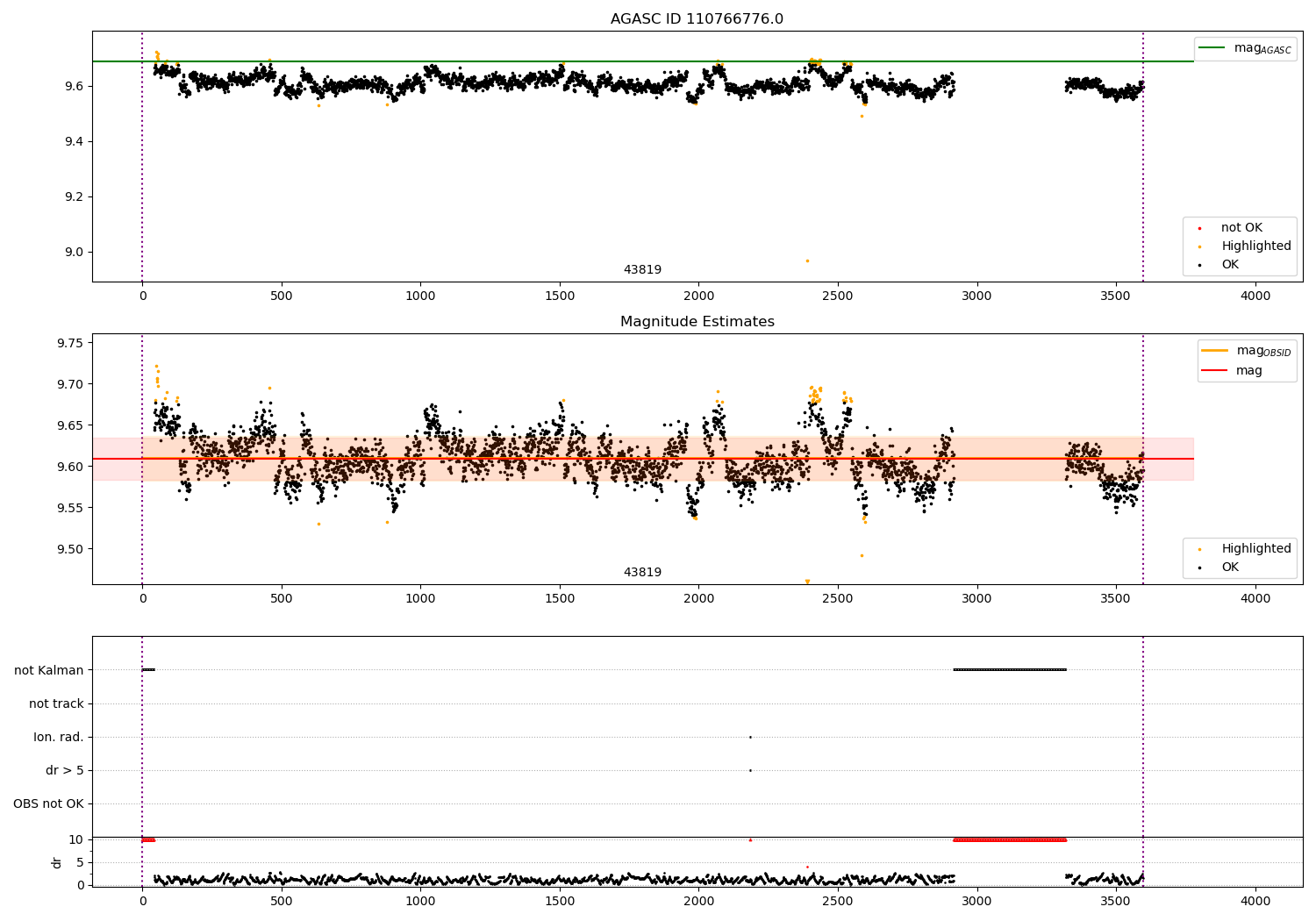Click the orange line sample beside mag OBSID

pos(1215,351)
